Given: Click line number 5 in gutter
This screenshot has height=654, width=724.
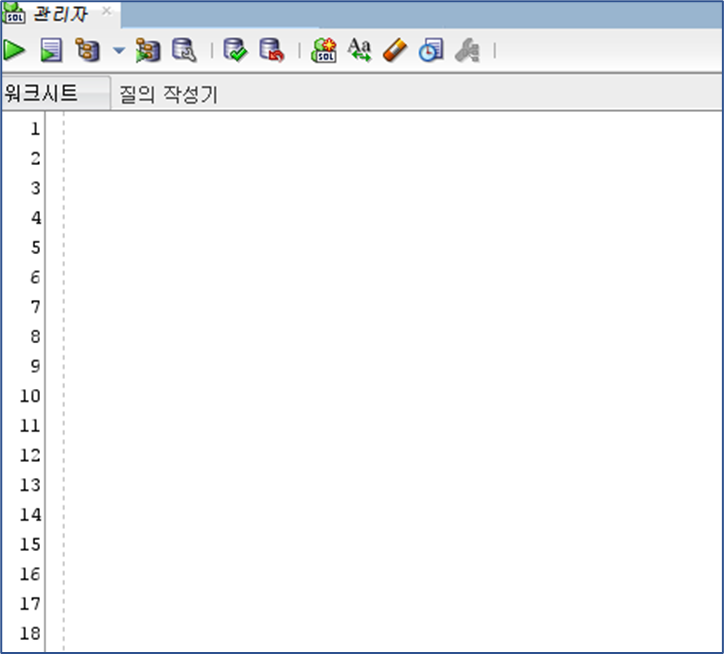Looking at the screenshot, I should 36,247.
